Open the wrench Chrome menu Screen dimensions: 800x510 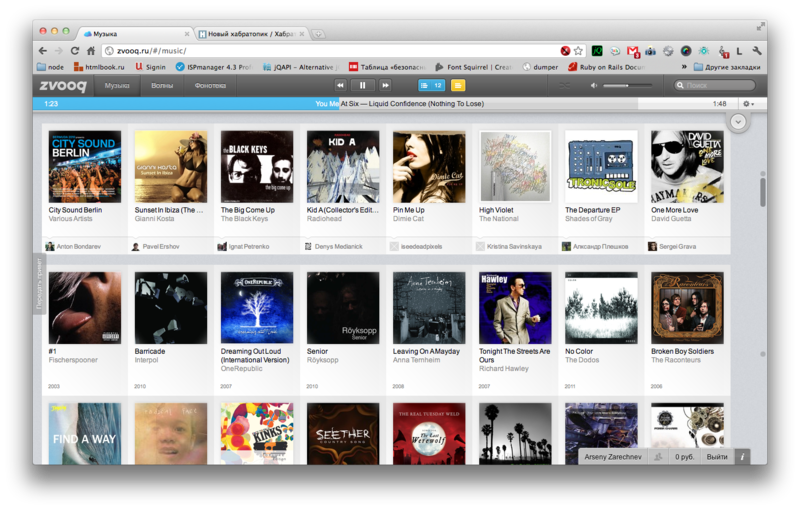tap(757, 50)
